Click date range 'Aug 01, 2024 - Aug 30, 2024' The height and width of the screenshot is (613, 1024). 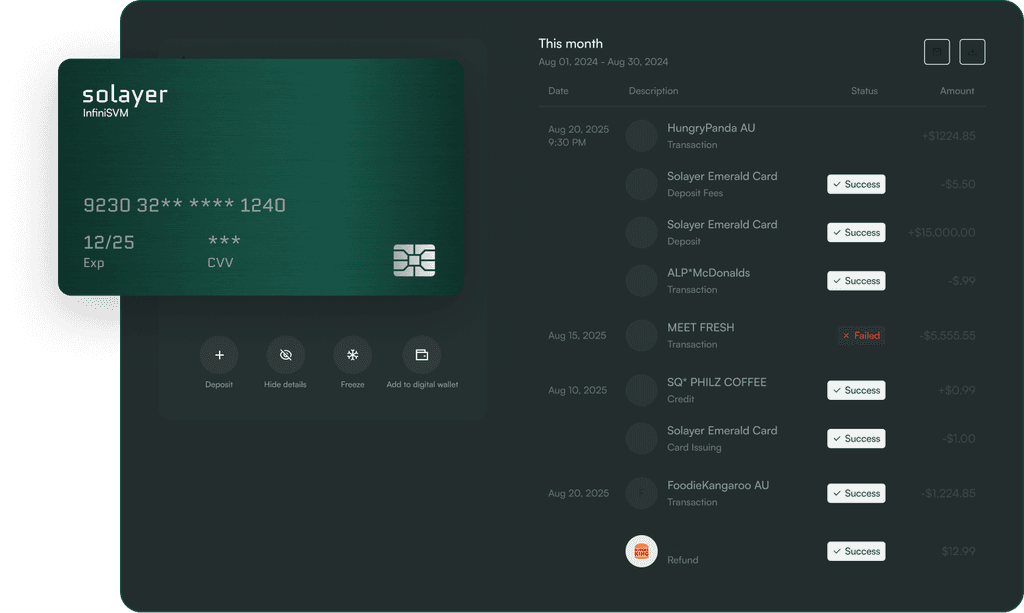click(x=603, y=61)
